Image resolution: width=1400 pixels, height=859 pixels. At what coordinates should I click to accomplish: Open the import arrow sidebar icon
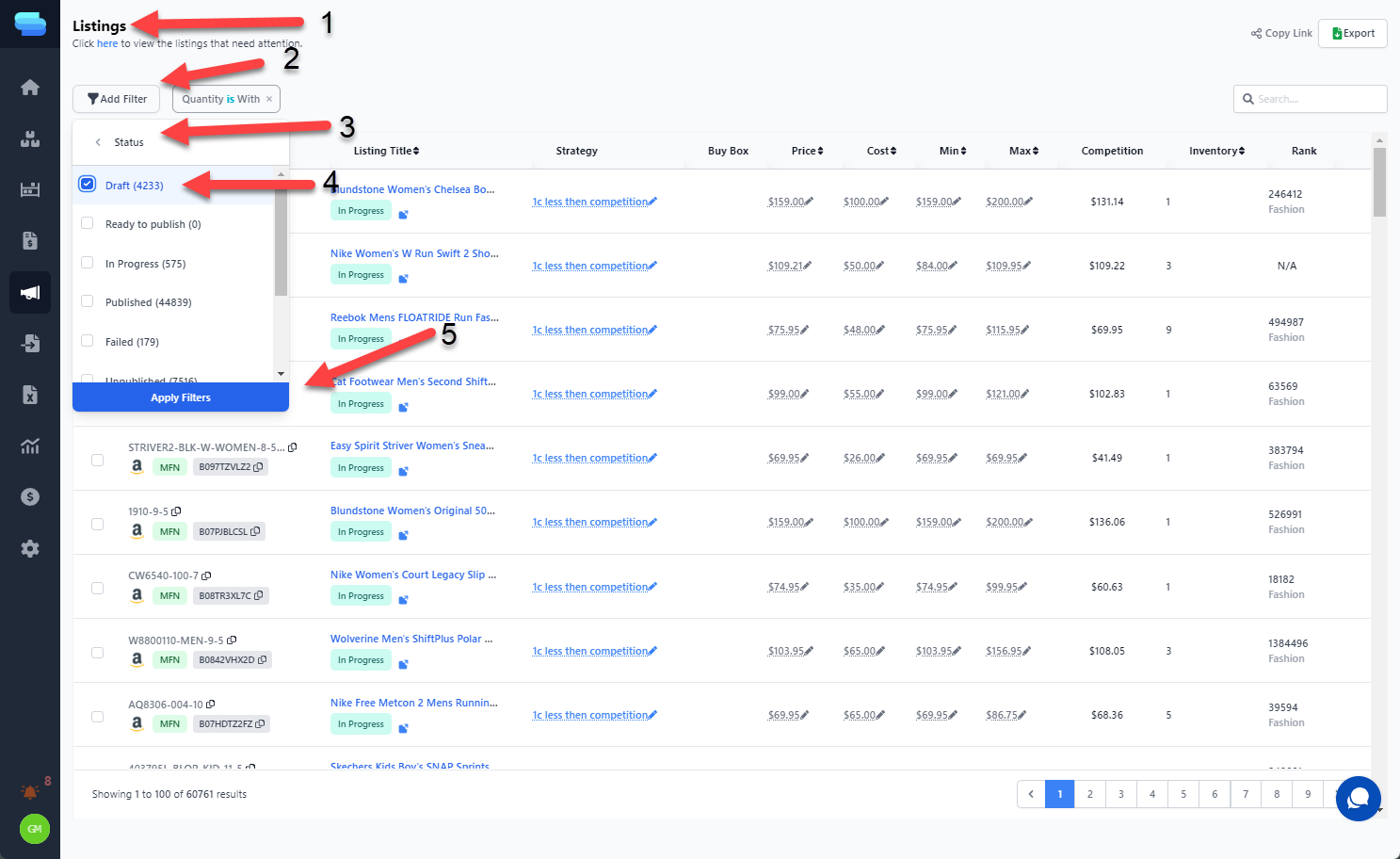30,343
